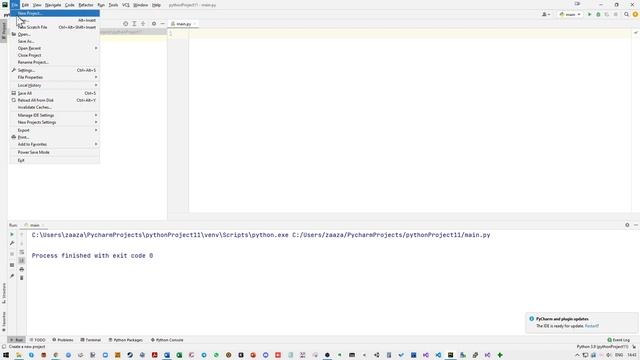
Task: Click Select Opened File target icon
Action: point(125,24)
